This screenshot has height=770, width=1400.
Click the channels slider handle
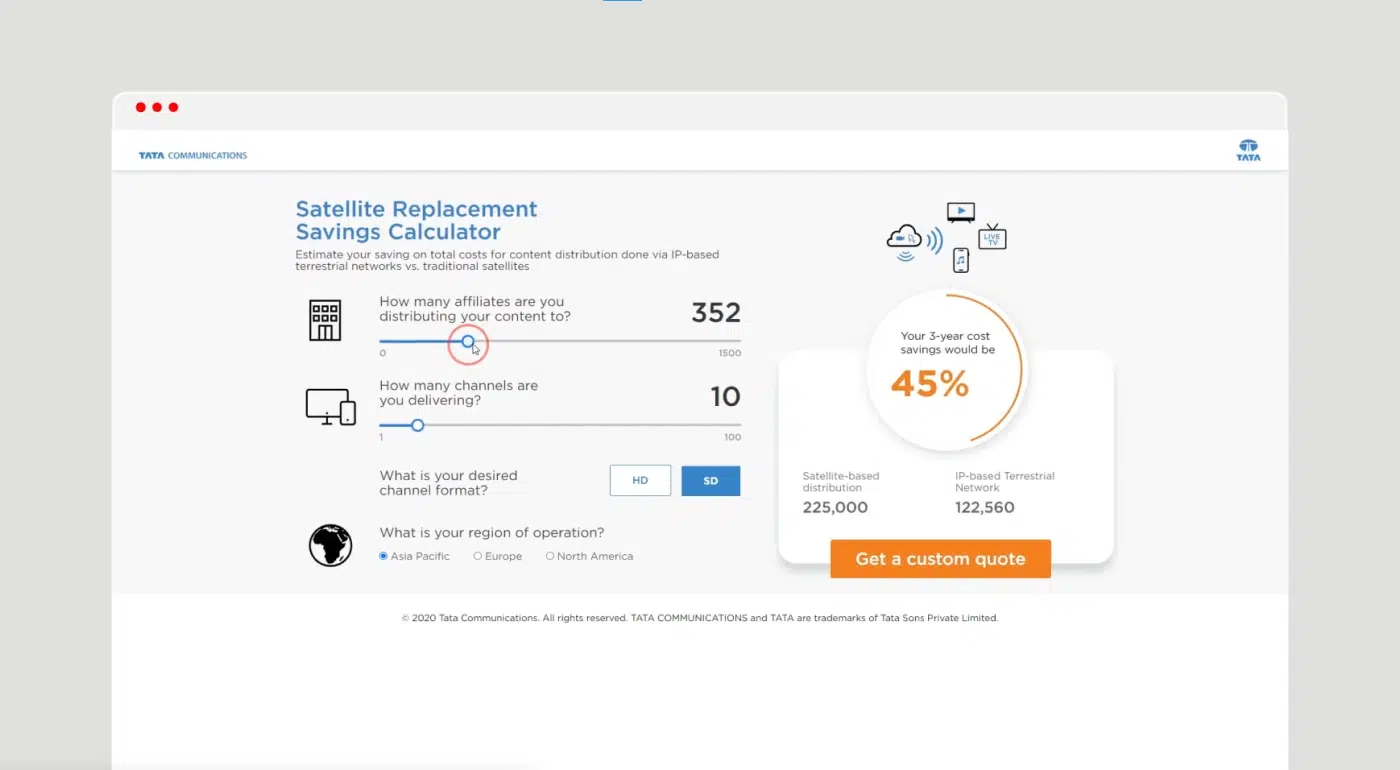[x=418, y=425]
